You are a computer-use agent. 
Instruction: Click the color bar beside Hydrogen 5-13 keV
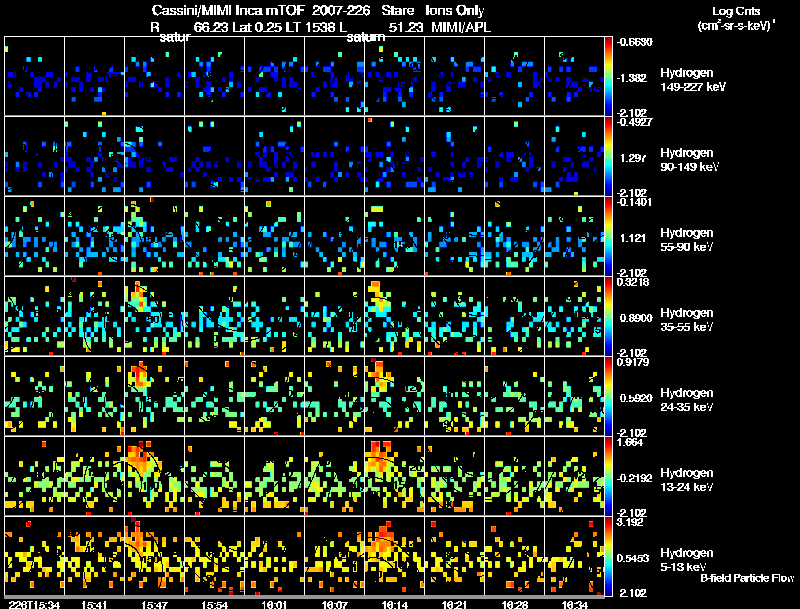tap(608, 556)
